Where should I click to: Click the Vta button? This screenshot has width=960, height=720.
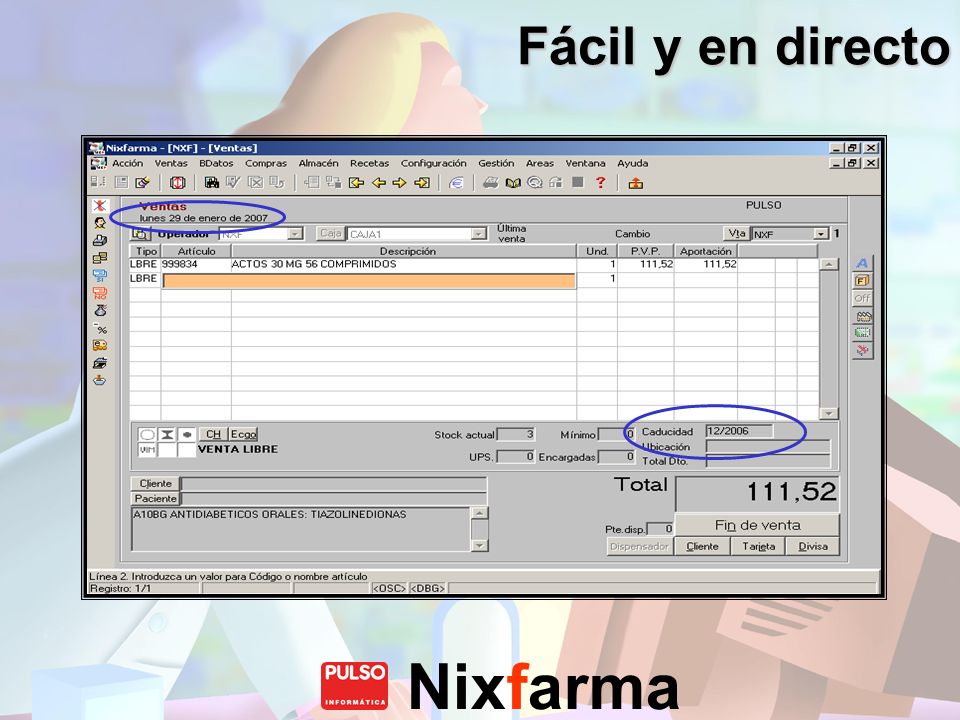coord(737,233)
